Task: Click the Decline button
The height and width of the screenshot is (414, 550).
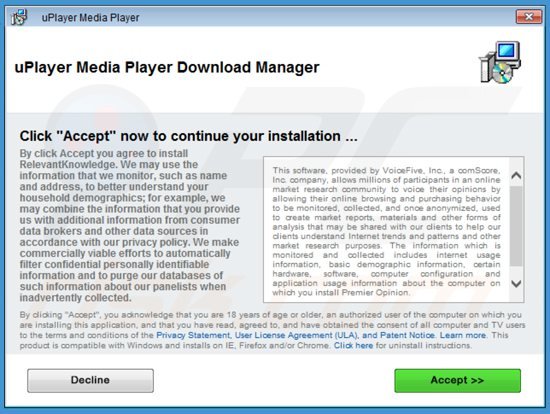Action: pos(90,380)
